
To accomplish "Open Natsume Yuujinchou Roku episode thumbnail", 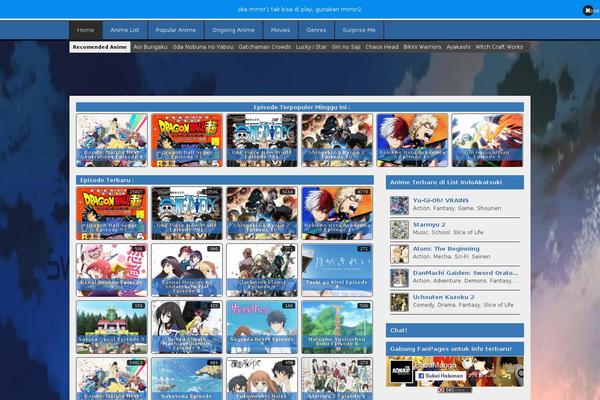I will (x=337, y=327).
